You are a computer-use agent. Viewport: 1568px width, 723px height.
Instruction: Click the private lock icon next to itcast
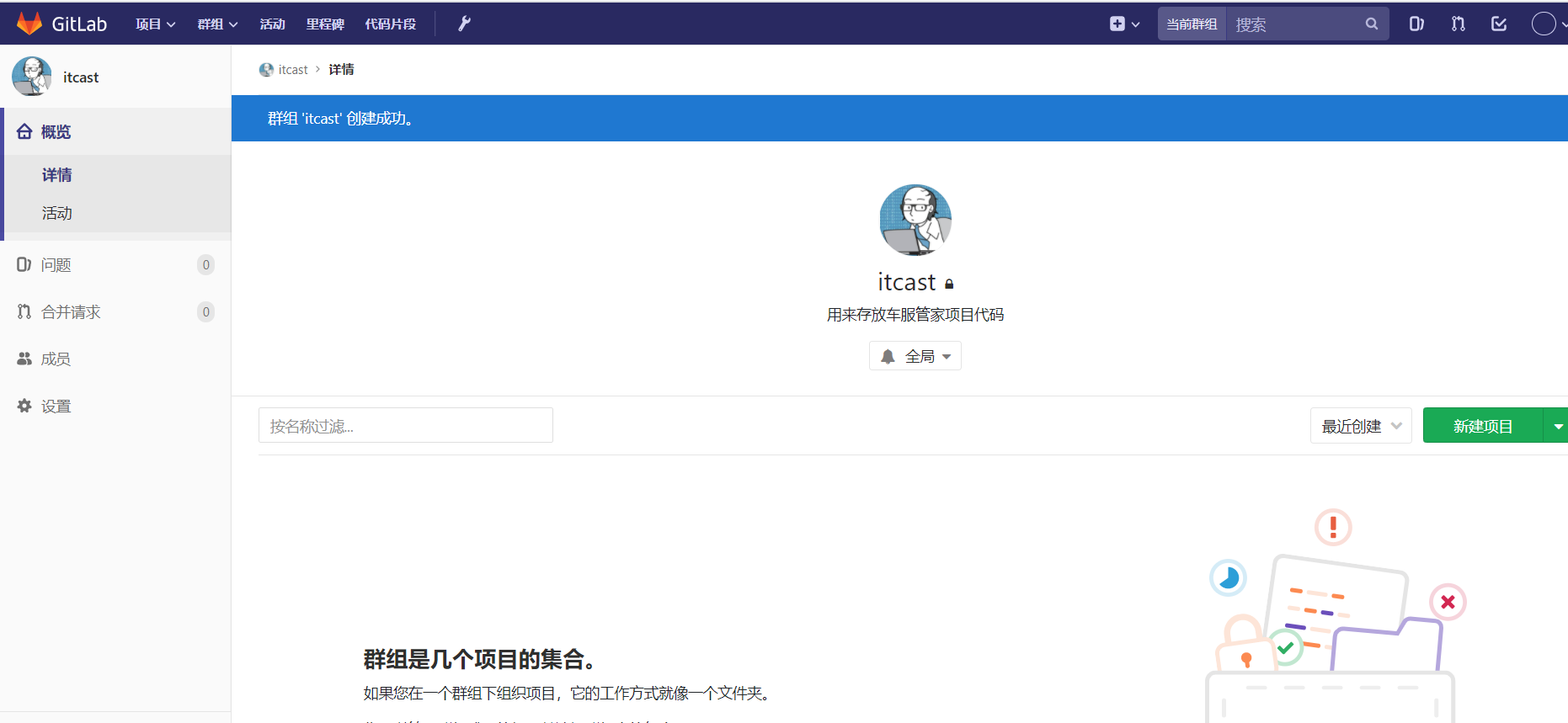(x=949, y=284)
